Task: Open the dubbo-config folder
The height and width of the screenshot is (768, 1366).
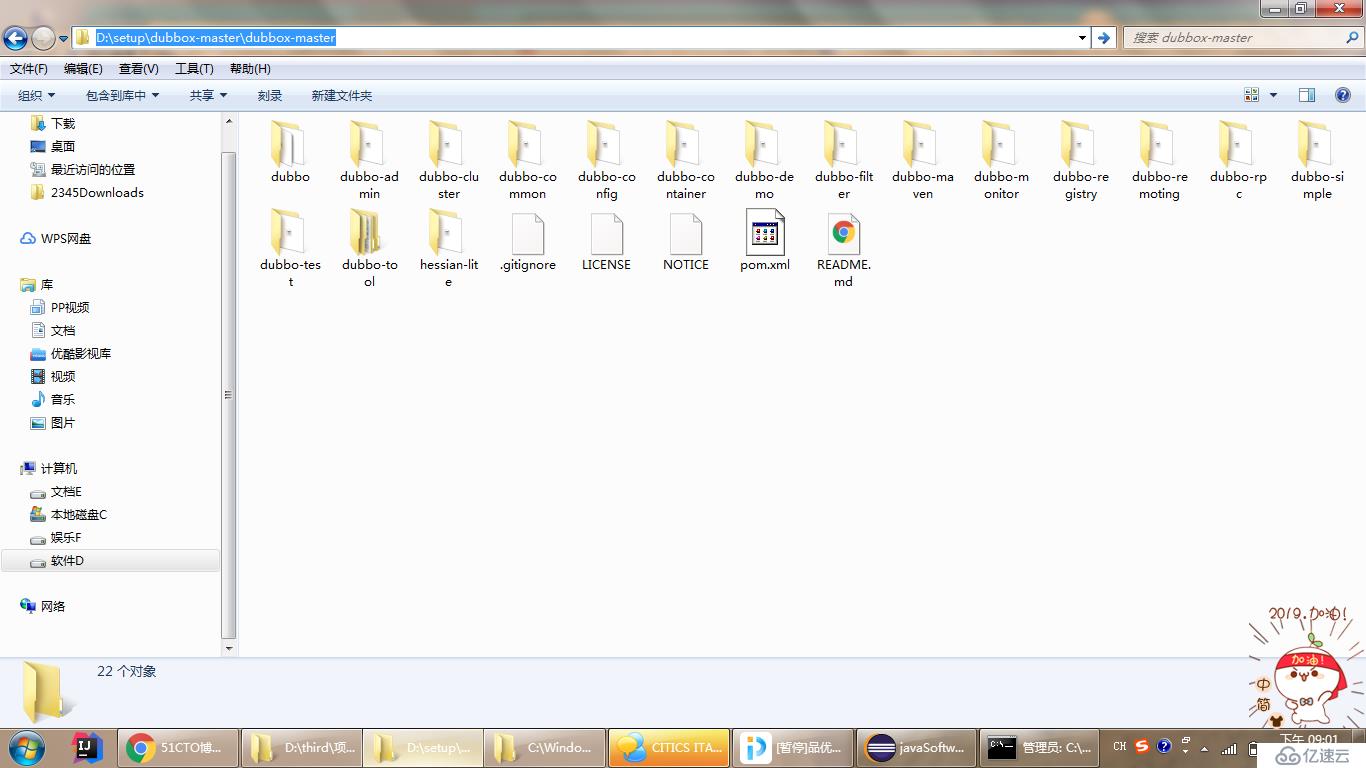Action: [x=606, y=160]
